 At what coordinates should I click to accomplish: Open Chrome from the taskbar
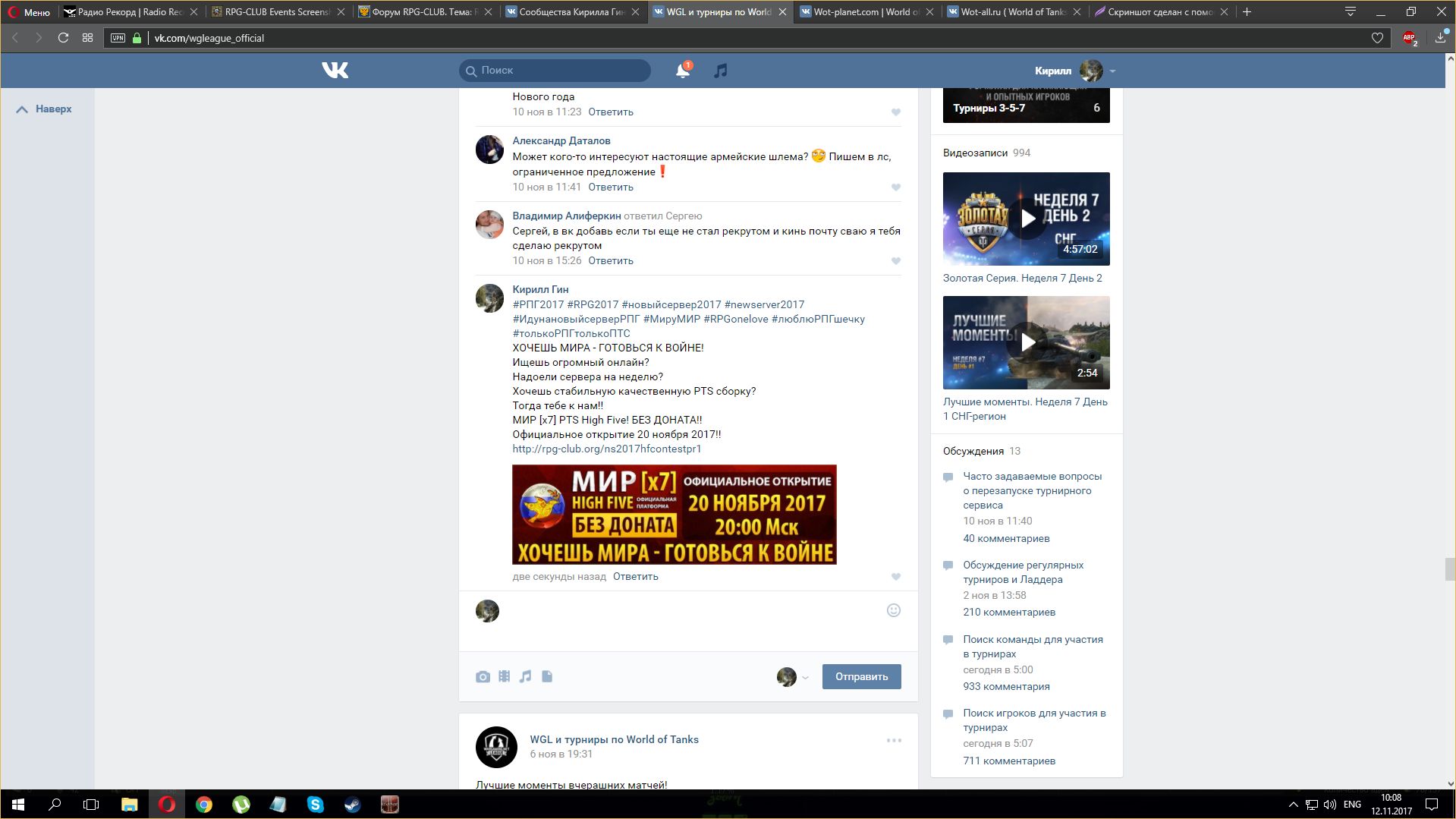203,805
